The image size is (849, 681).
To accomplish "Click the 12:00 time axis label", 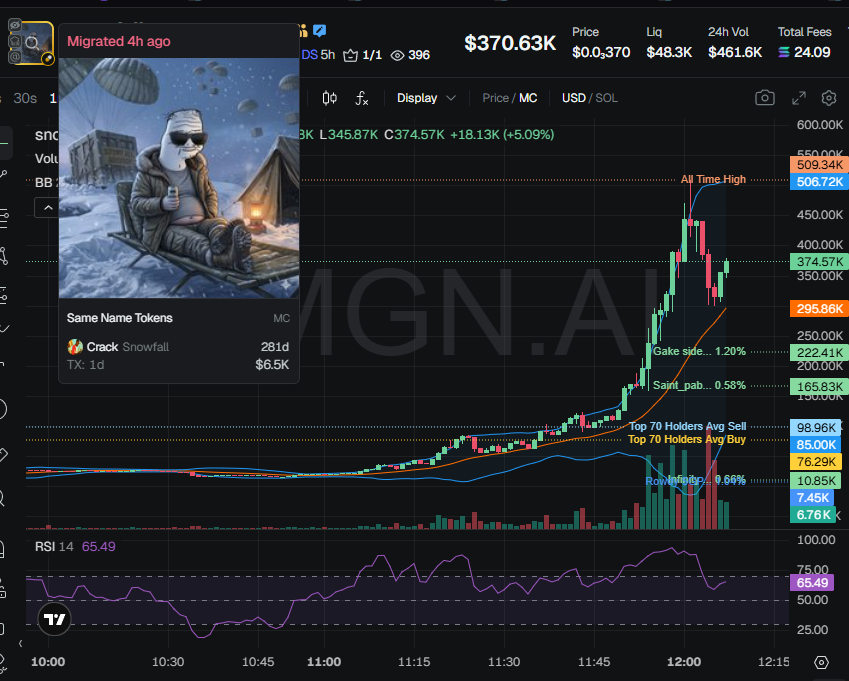I will pos(684,662).
